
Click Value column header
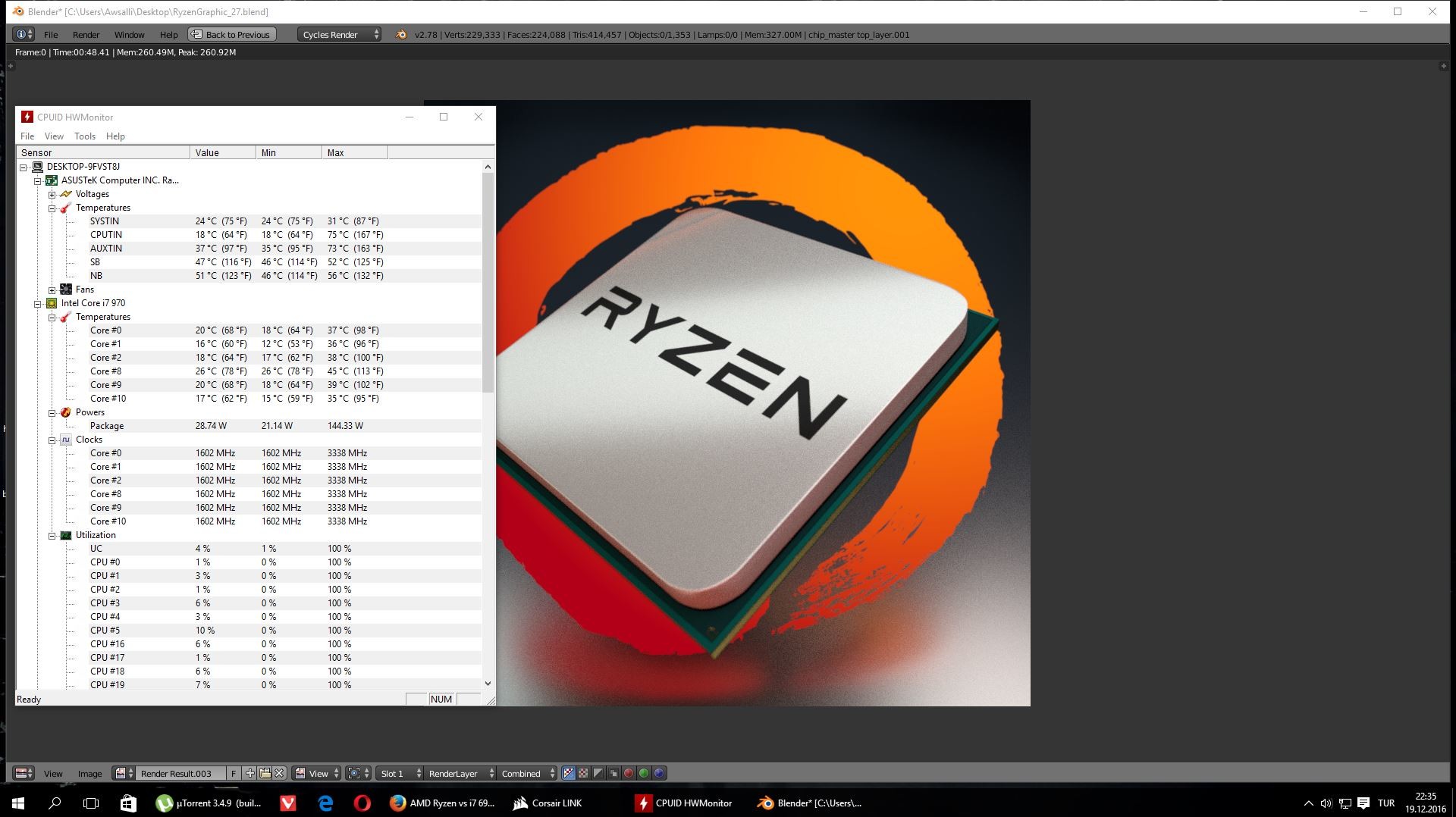tap(223, 152)
